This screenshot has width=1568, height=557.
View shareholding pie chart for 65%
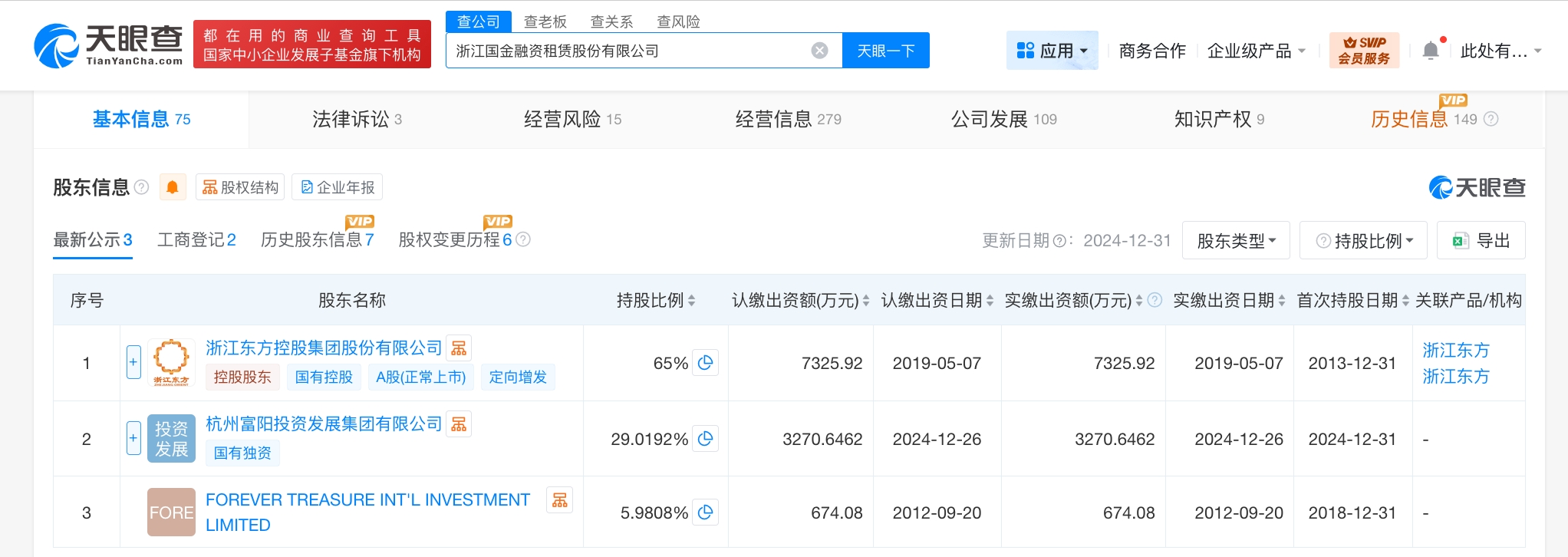coord(706,363)
